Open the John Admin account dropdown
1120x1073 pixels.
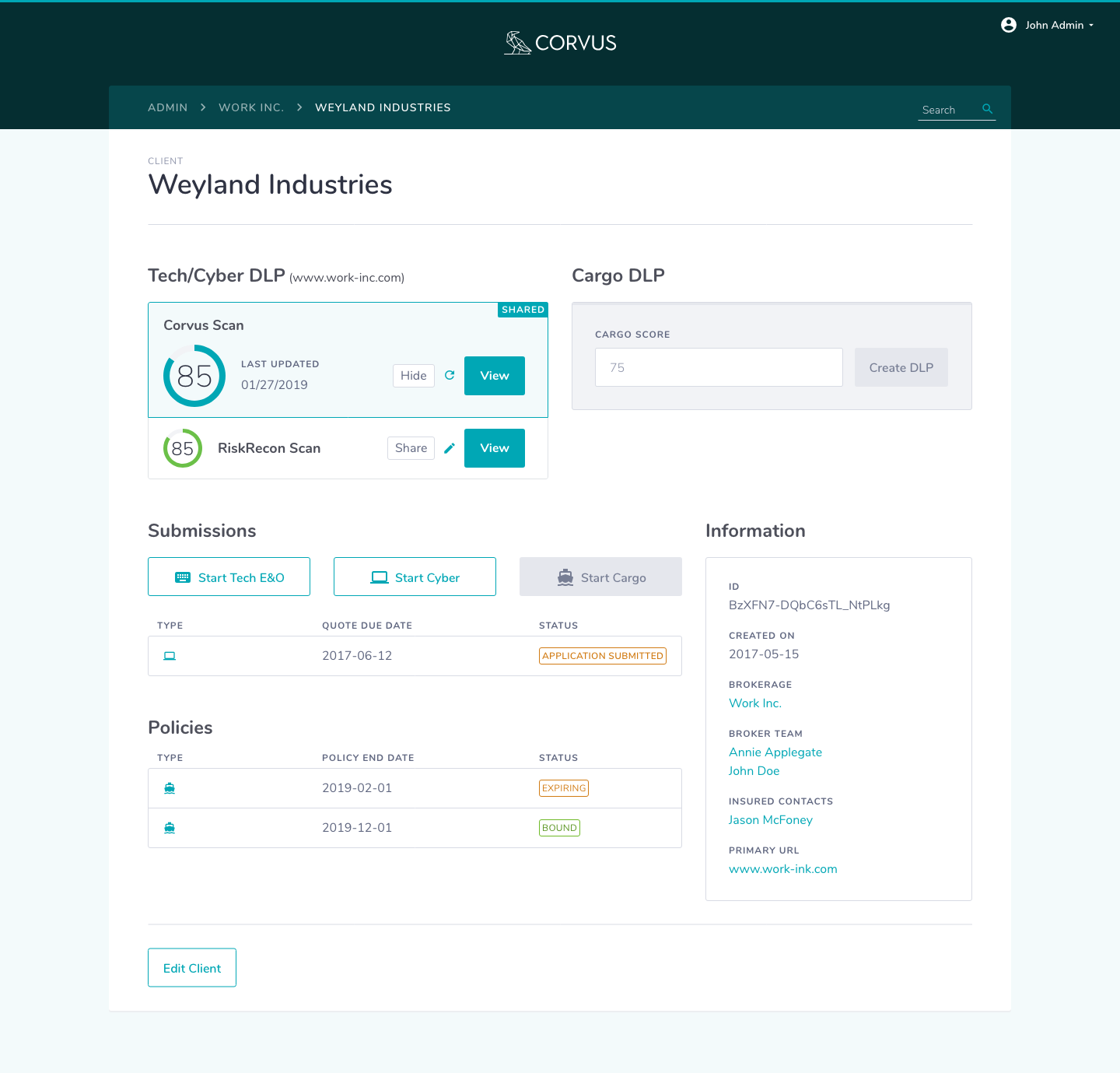tap(1054, 25)
